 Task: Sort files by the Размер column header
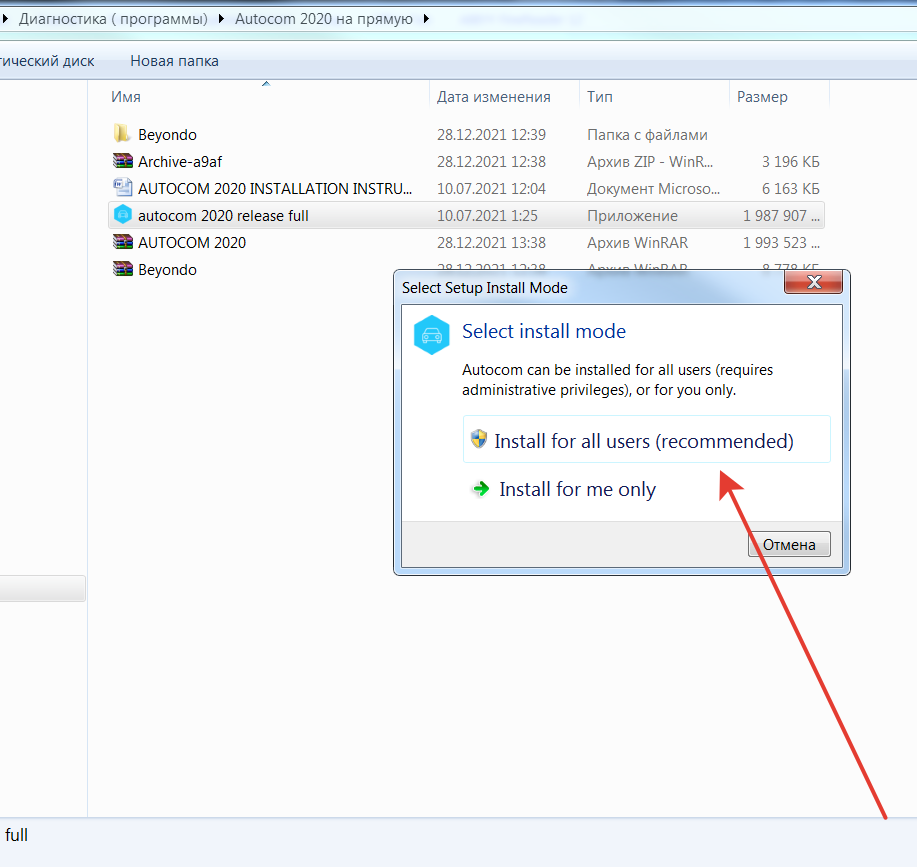[762, 96]
